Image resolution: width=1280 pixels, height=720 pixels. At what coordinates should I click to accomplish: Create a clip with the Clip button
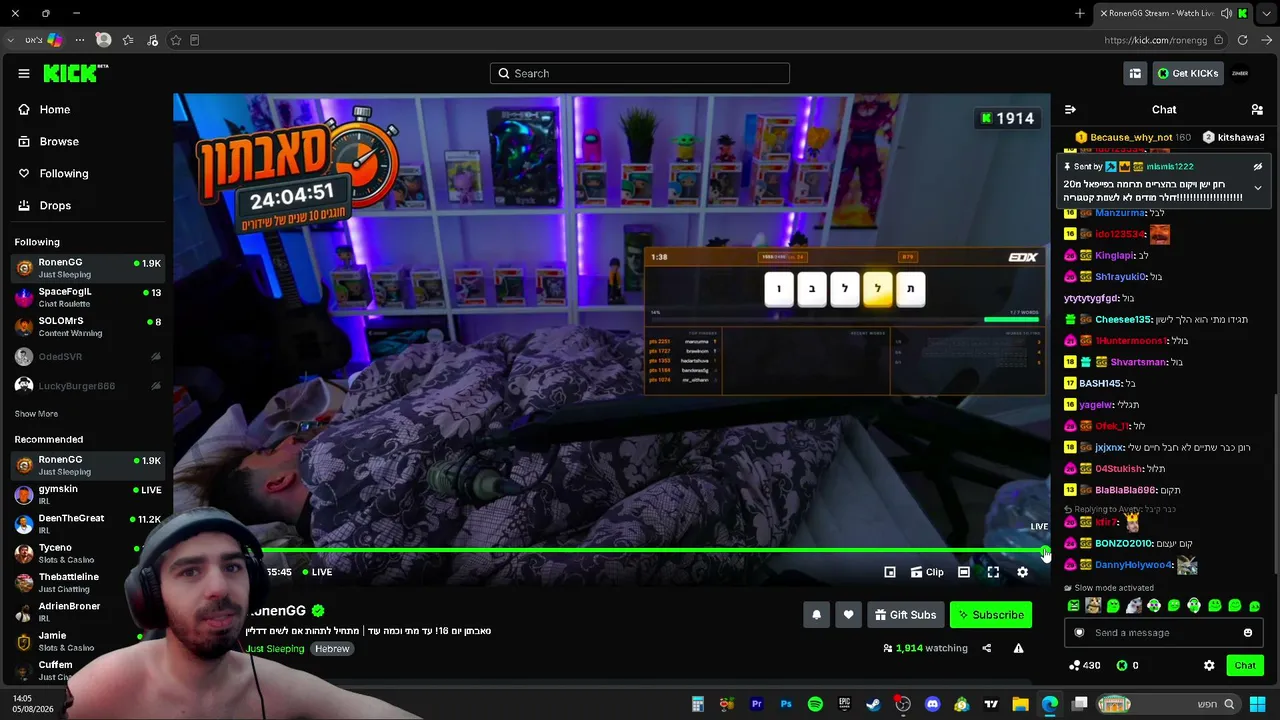pos(927,572)
